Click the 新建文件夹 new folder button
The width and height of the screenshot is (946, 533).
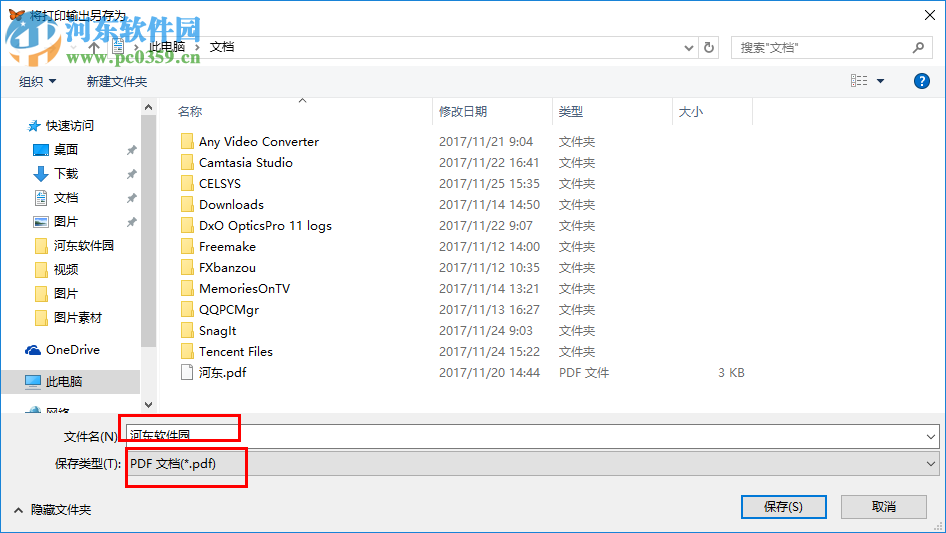pyautogui.click(x=116, y=81)
